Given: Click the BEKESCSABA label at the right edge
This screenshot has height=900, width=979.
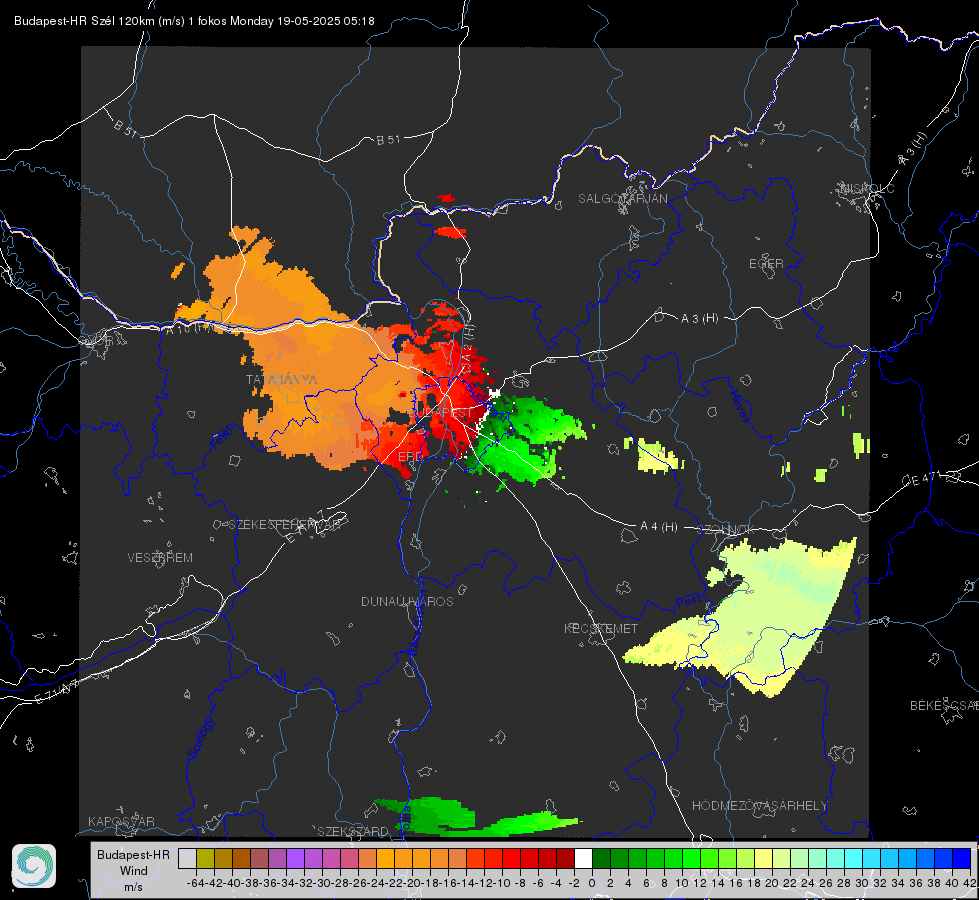Looking at the screenshot, I should (944, 705).
